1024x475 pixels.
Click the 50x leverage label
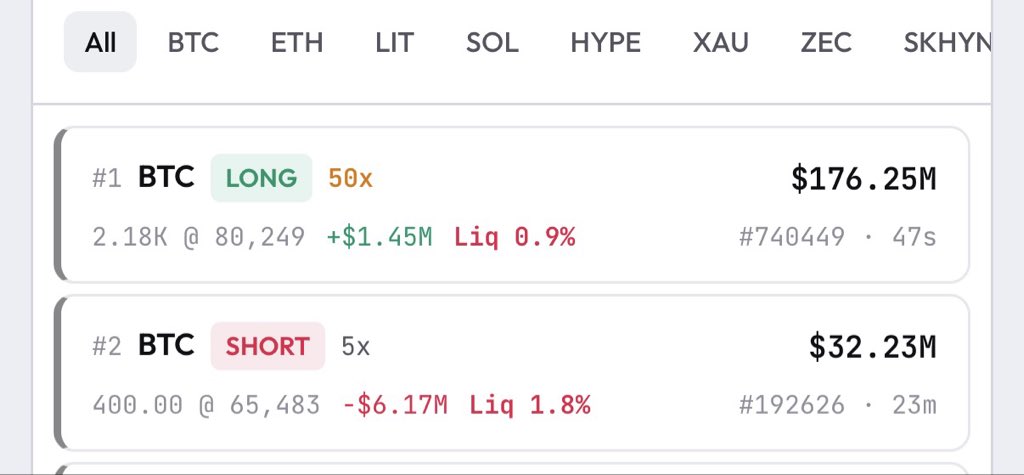[351, 178]
